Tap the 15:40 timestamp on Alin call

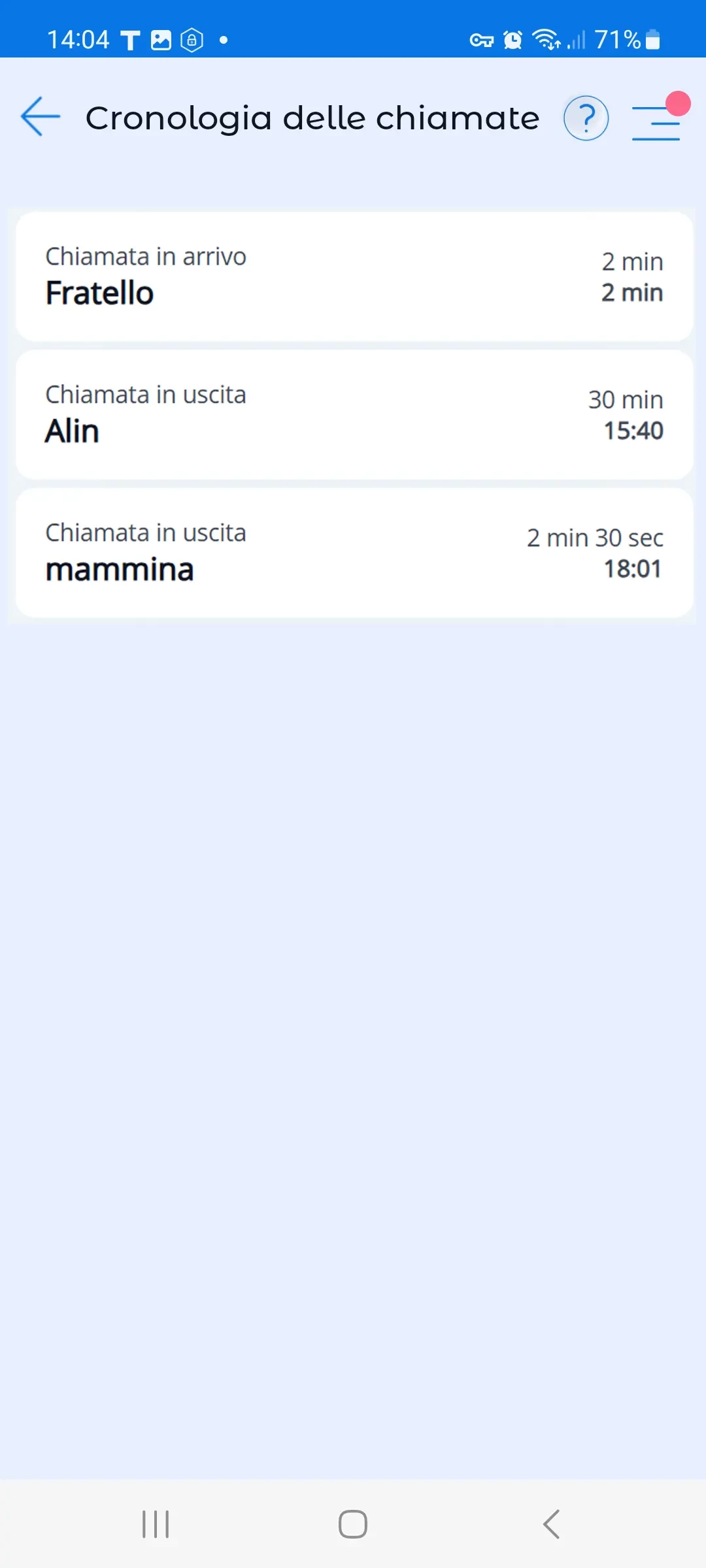point(633,431)
